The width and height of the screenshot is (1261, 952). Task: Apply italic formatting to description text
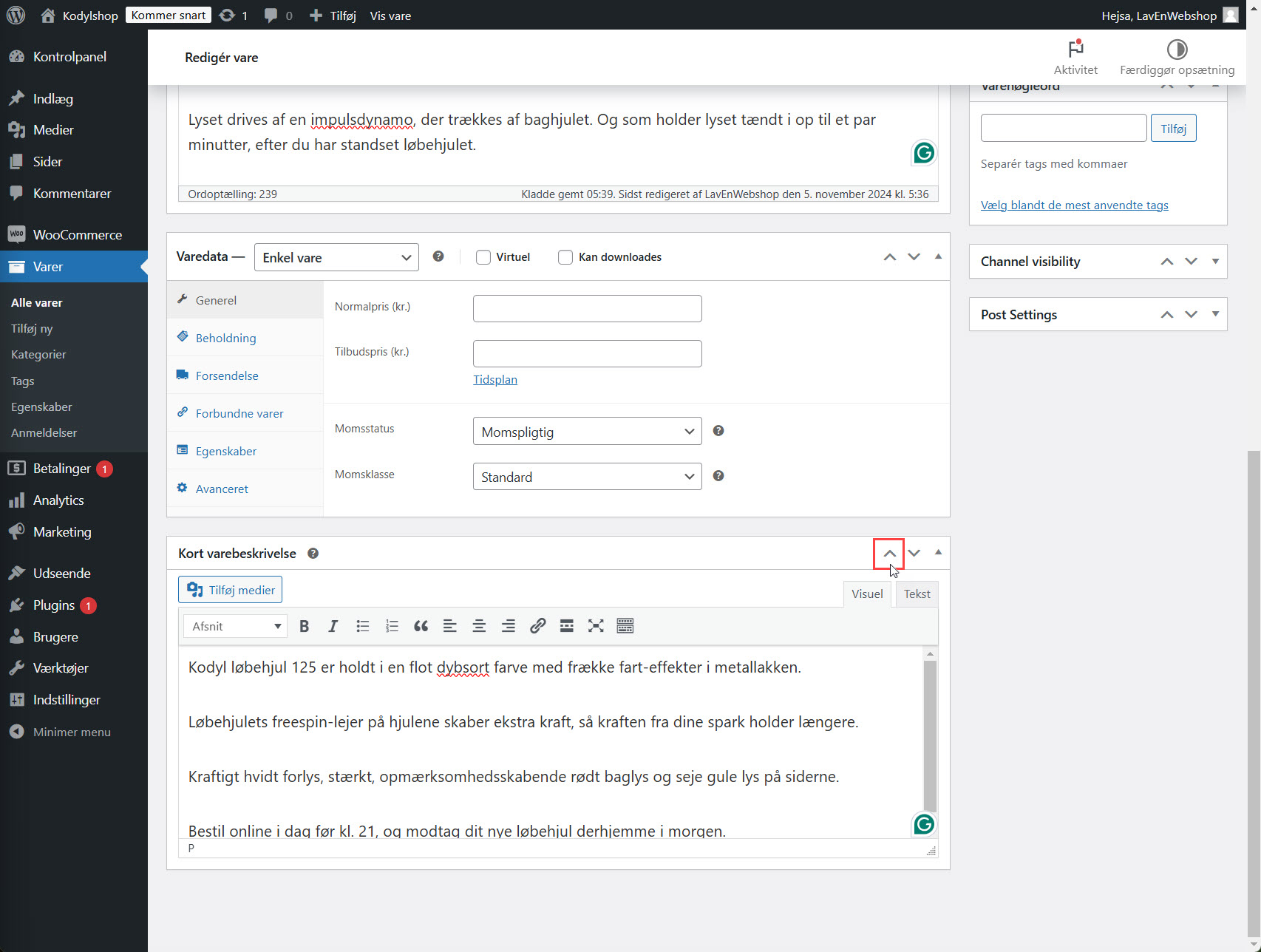(x=333, y=625)
